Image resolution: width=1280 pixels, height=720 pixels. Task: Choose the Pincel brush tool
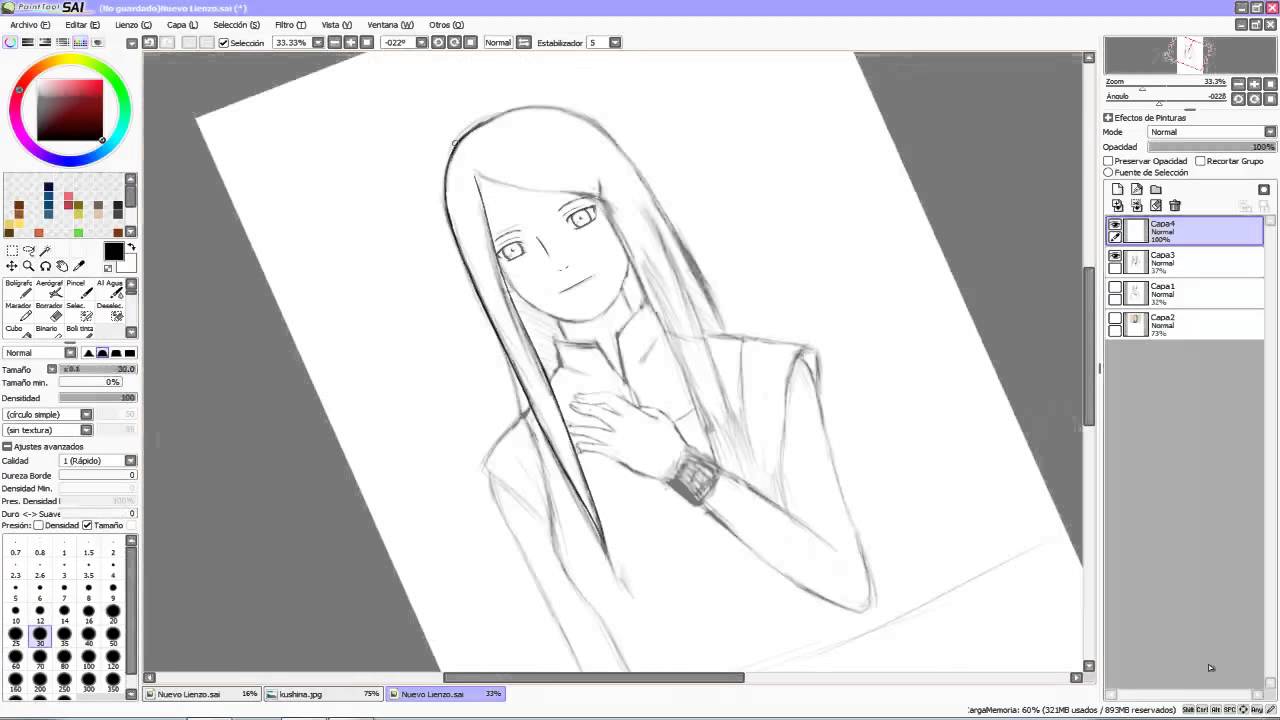(x=79, y=289)
